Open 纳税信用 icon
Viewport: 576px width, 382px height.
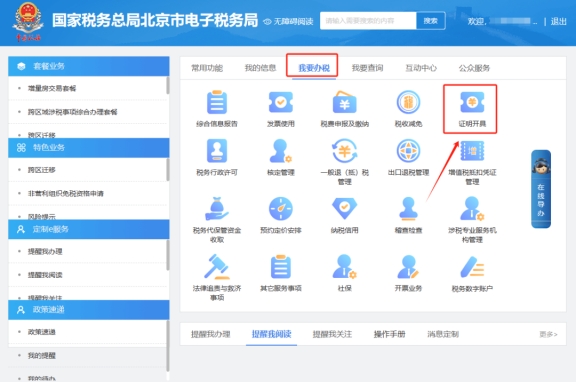click(345, 209)
